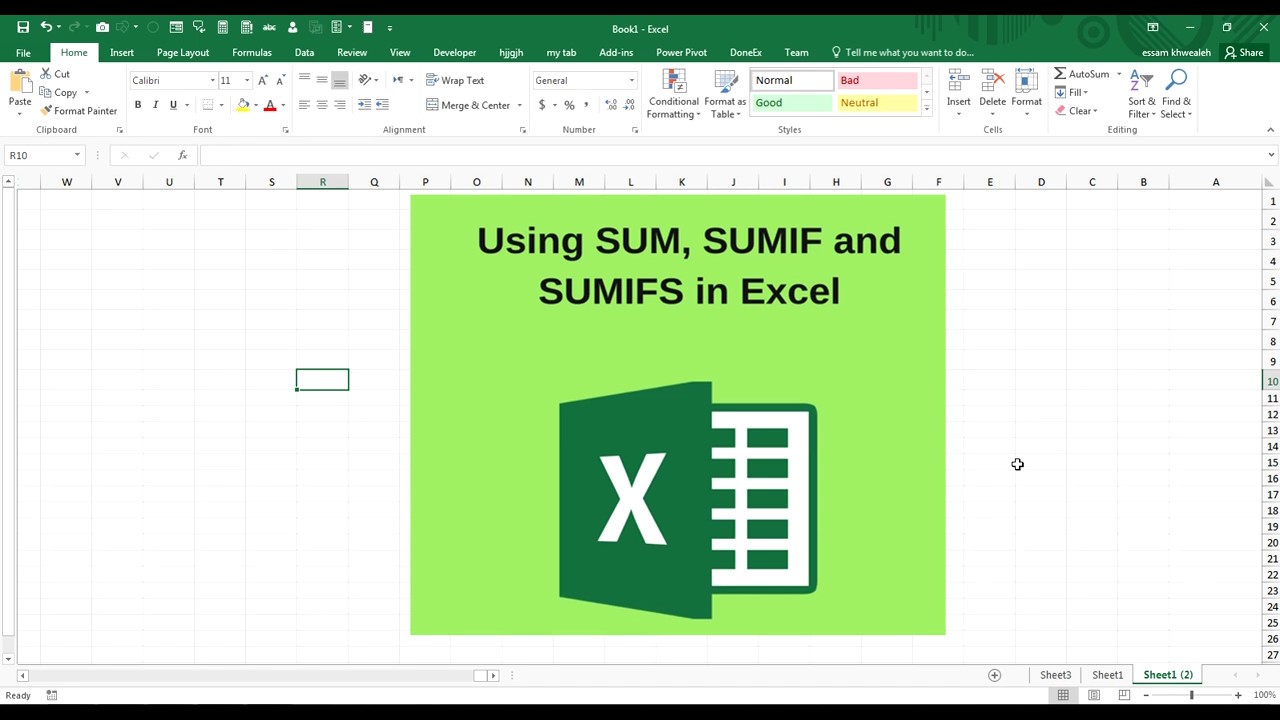Viewport: 1280px width, 720px height.
Task: Apply comma style number format
Action: [x=586, y=105]
